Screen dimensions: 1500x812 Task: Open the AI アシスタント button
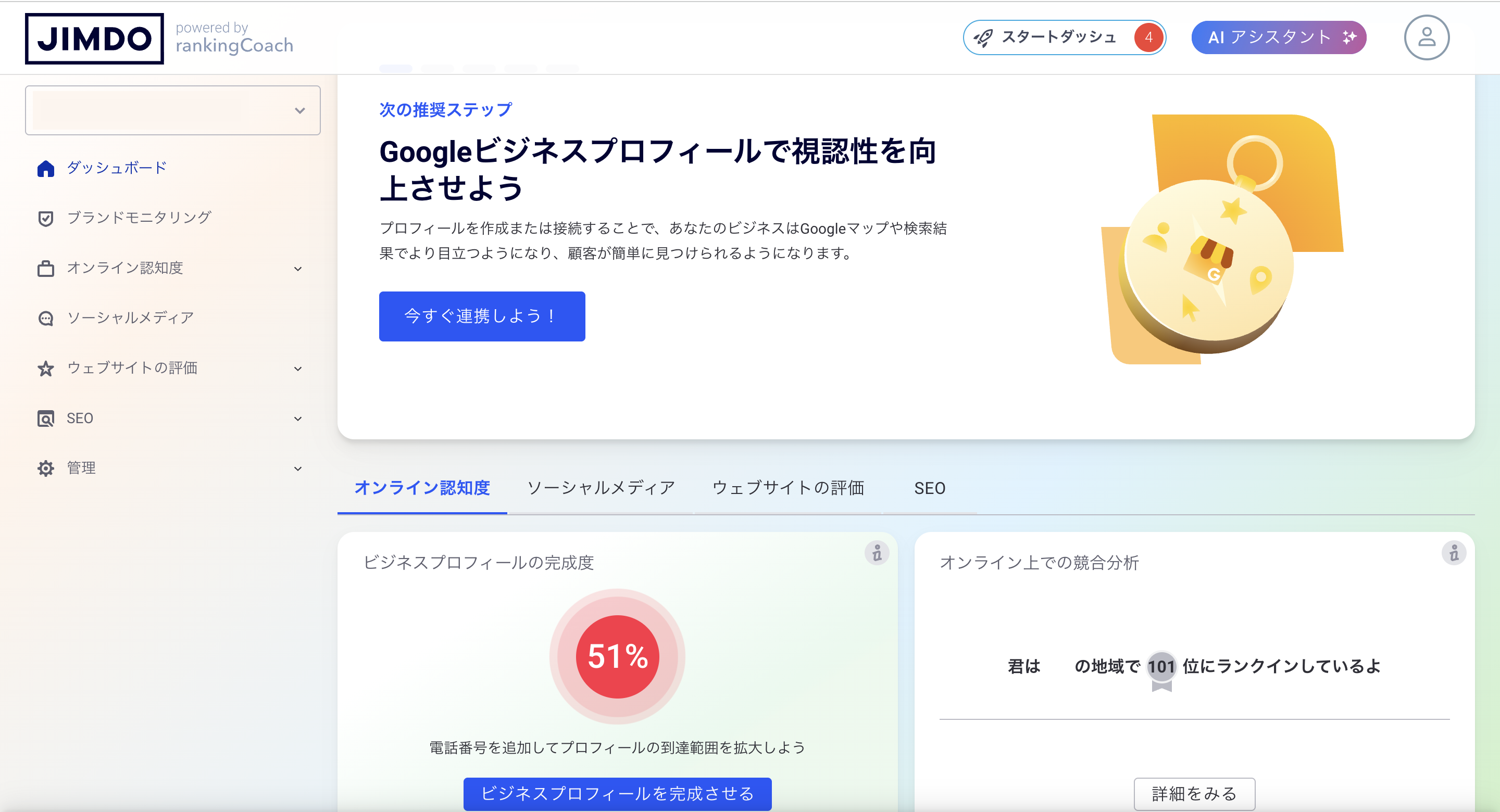[1278, 38]
